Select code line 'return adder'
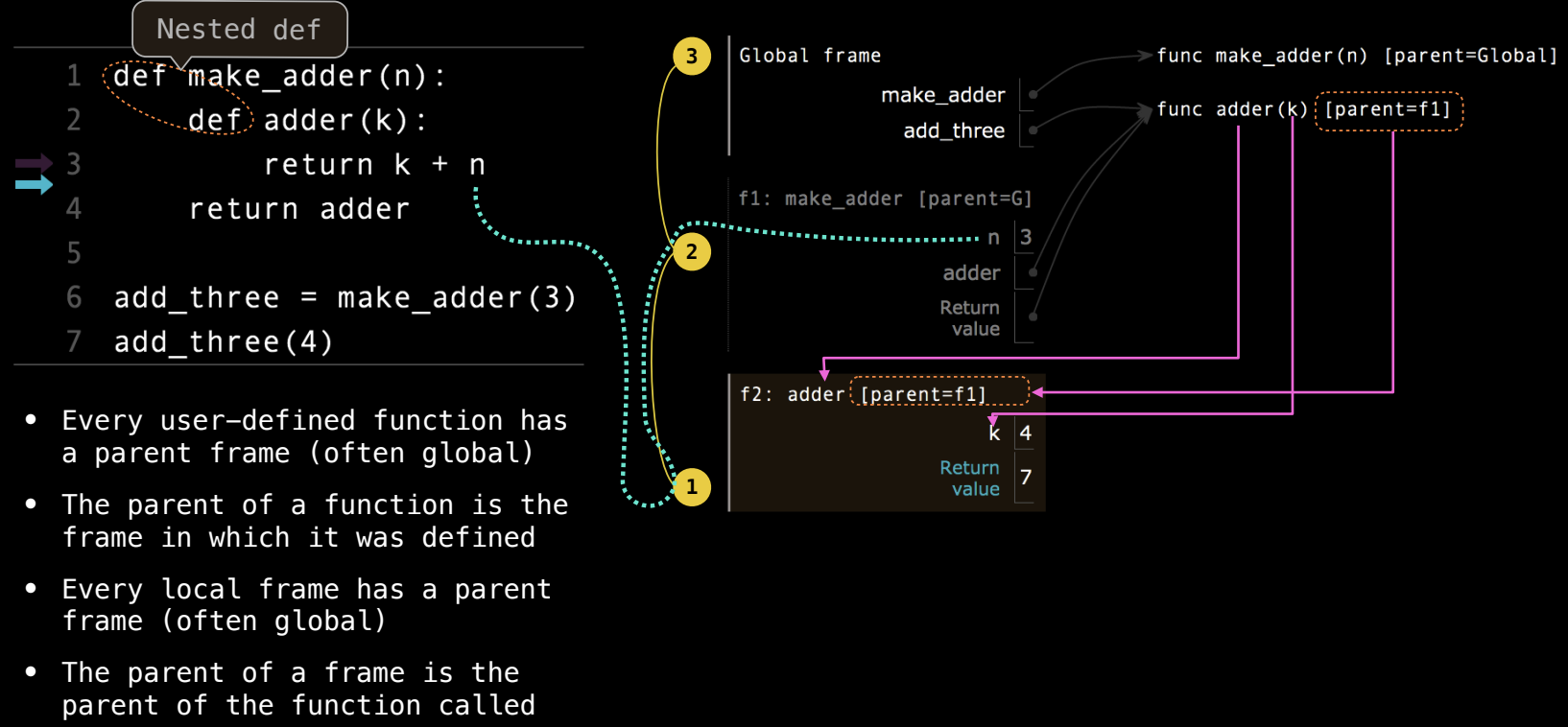Image resolution: width=1568 pixels, height=727 pixels. 299,209
